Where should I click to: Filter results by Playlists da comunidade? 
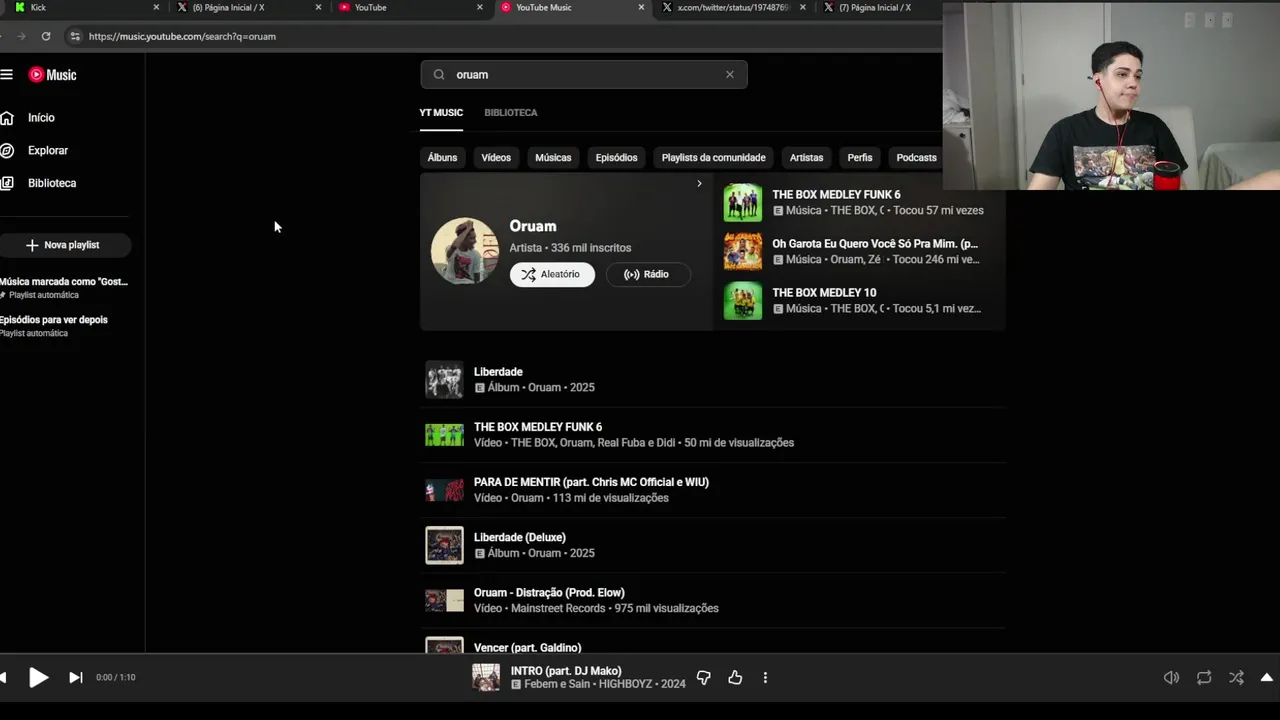point(713,158)
